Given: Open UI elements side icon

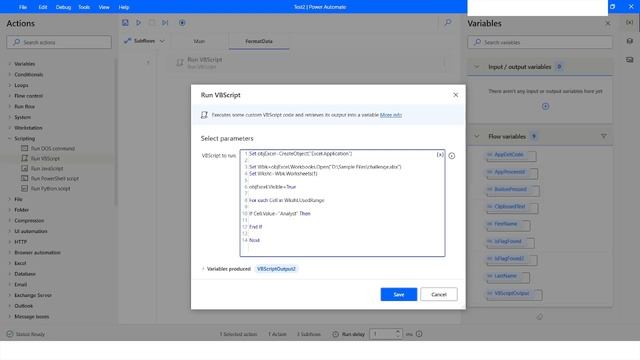Looking at the screenshot, I should 629,41.
